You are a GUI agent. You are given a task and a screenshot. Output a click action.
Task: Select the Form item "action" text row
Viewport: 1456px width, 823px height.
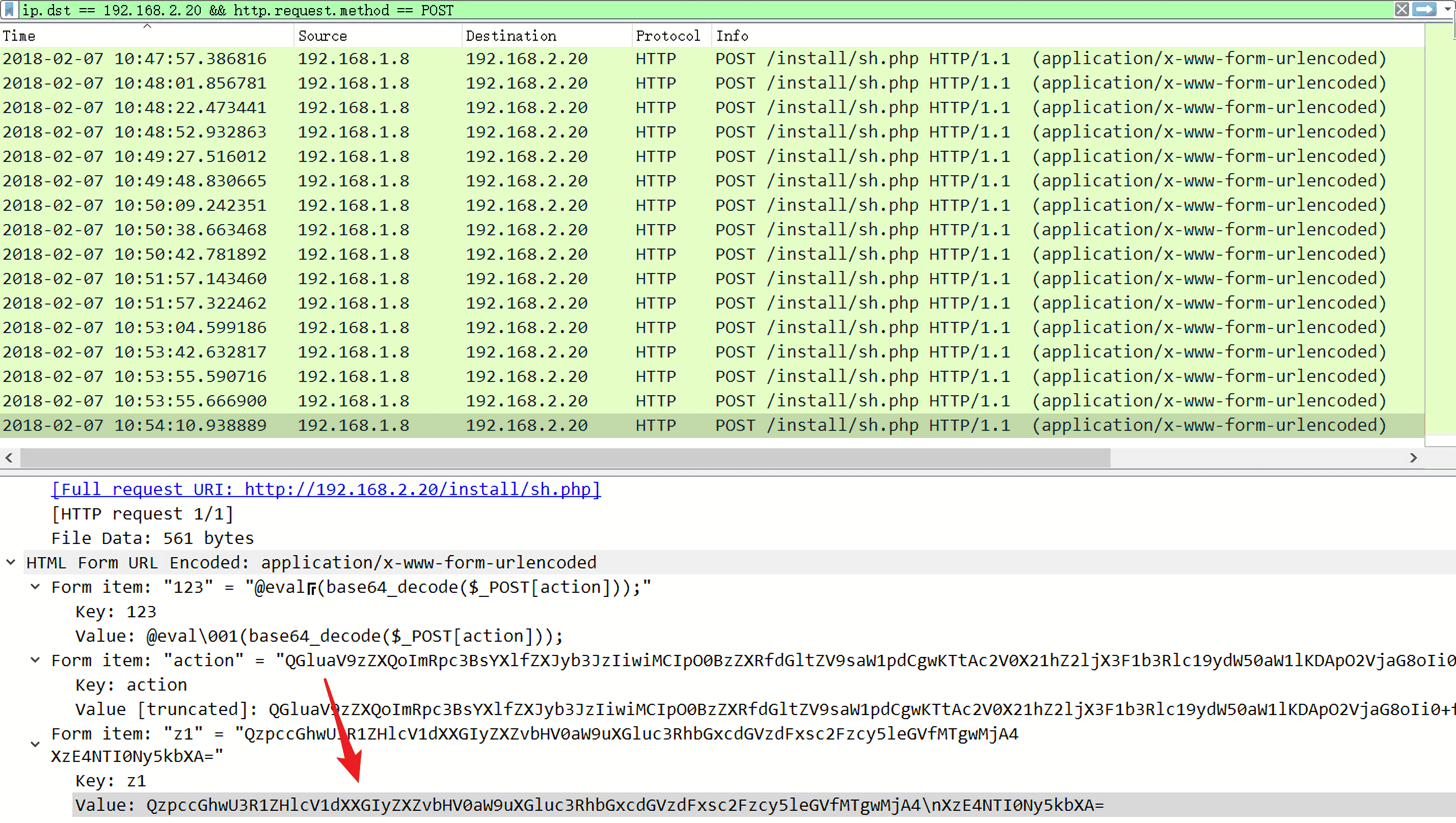[753, 660]
